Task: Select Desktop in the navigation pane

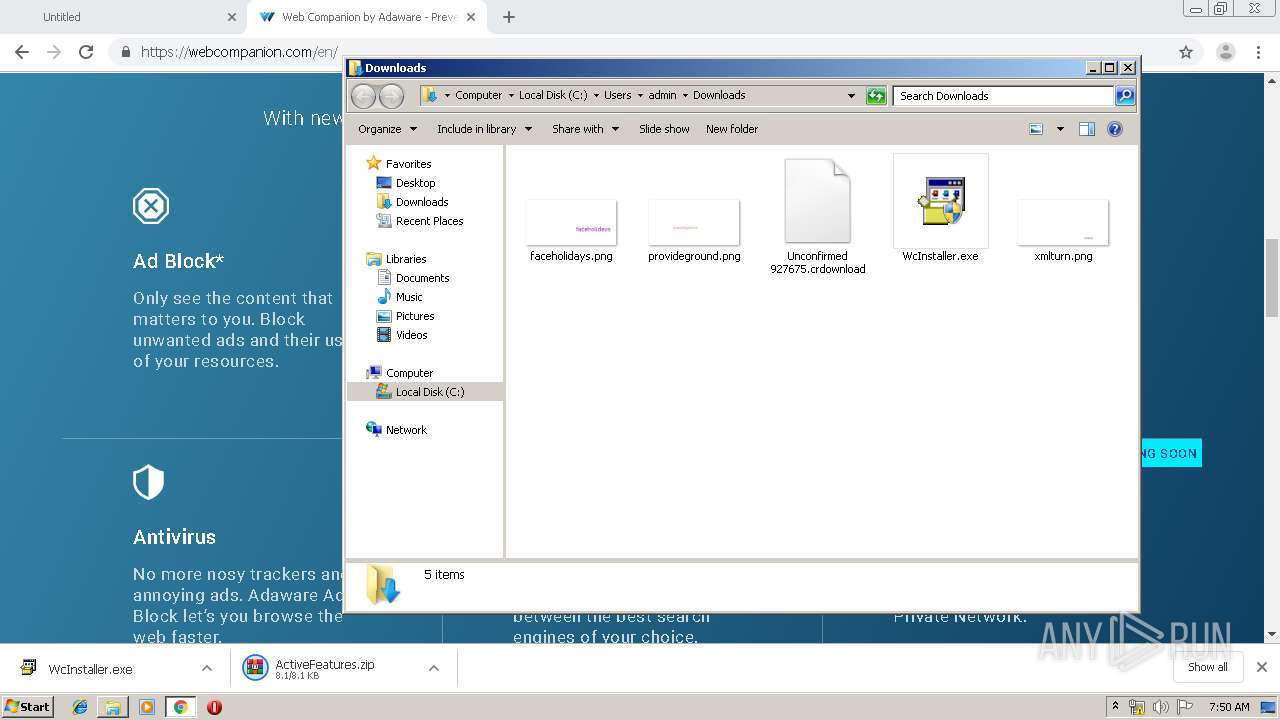Action: click(x=415, y=183)
